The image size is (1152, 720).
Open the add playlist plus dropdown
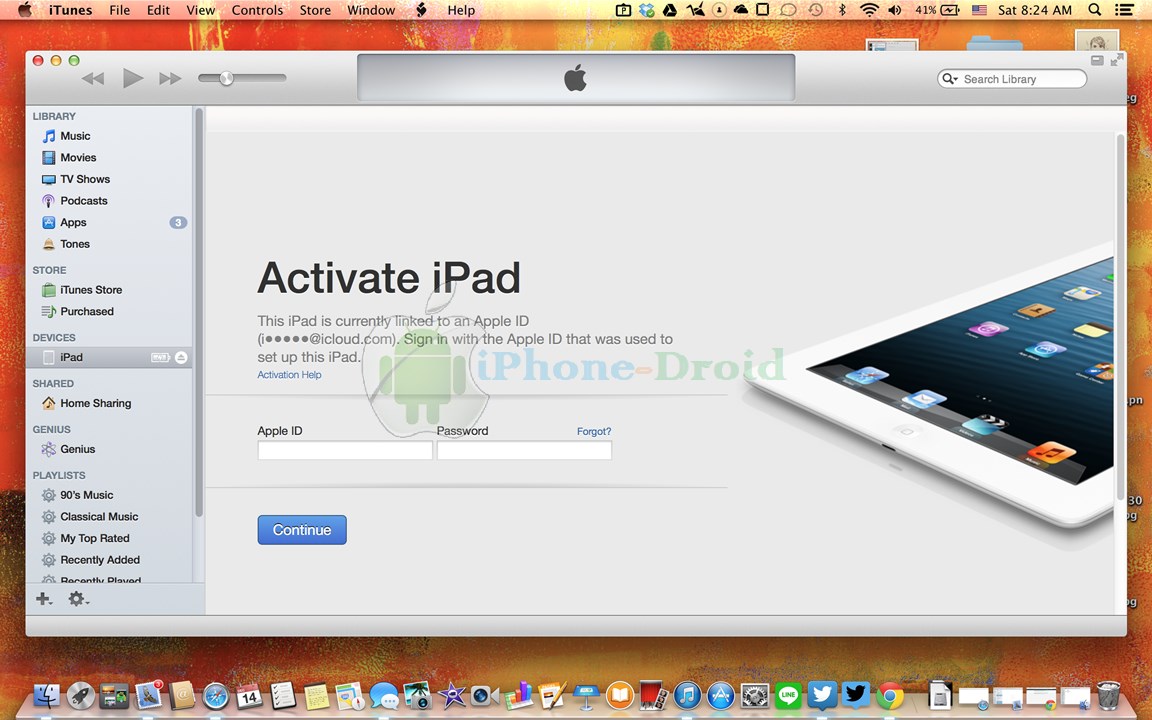44,599
